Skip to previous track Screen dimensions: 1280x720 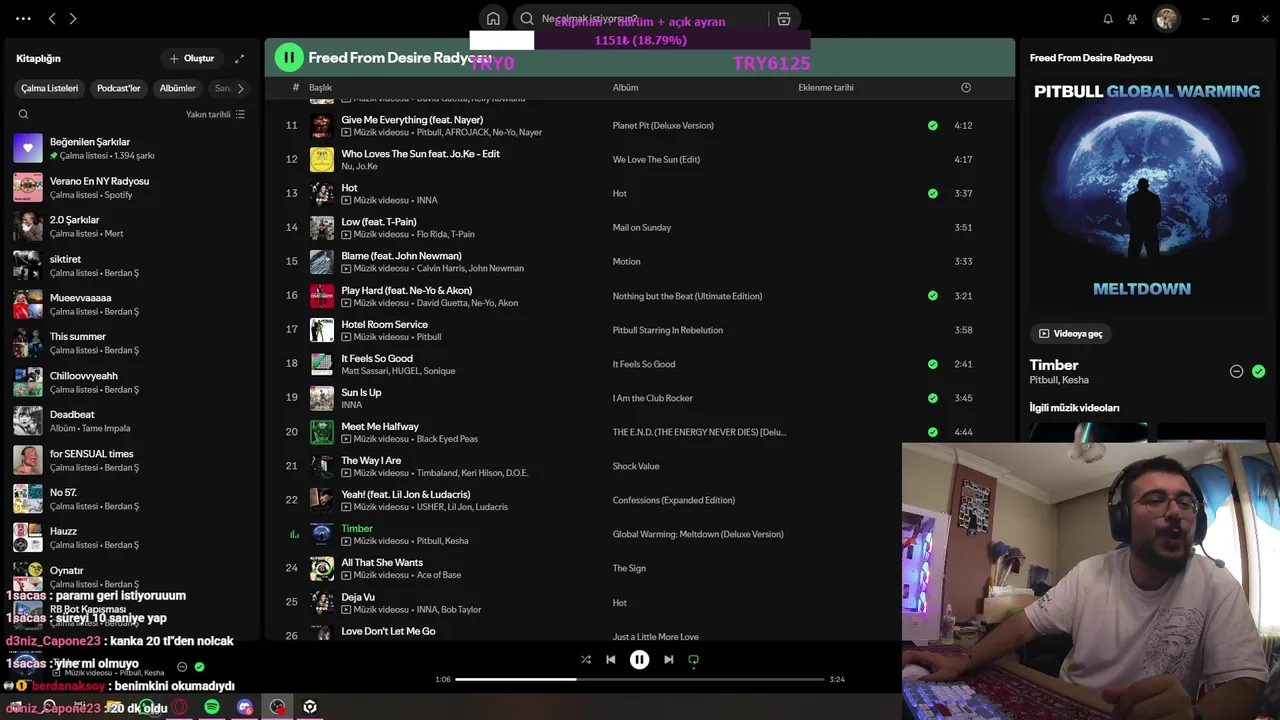[x=610, y=659]
